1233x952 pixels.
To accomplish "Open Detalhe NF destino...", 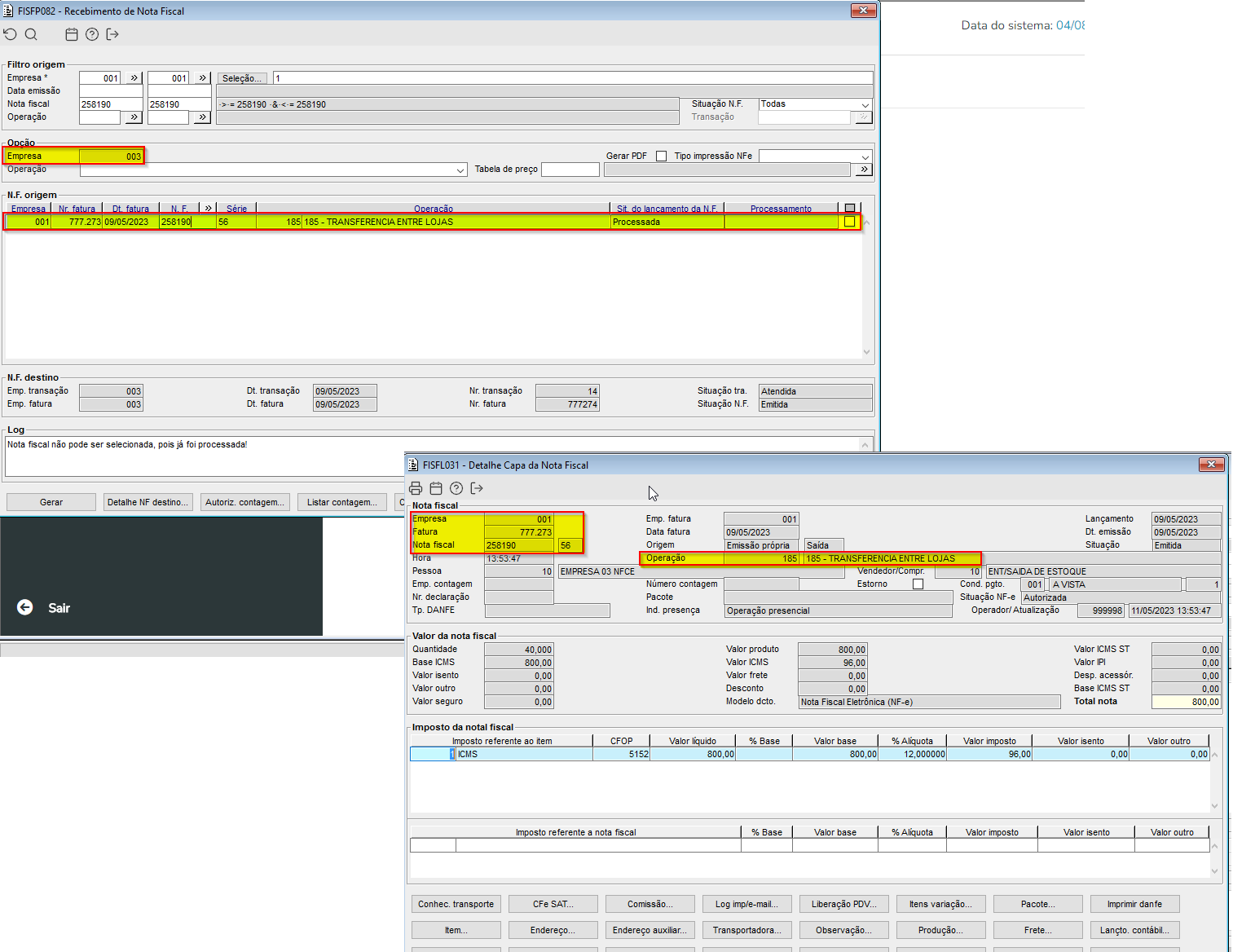I will tap(148, 502).
